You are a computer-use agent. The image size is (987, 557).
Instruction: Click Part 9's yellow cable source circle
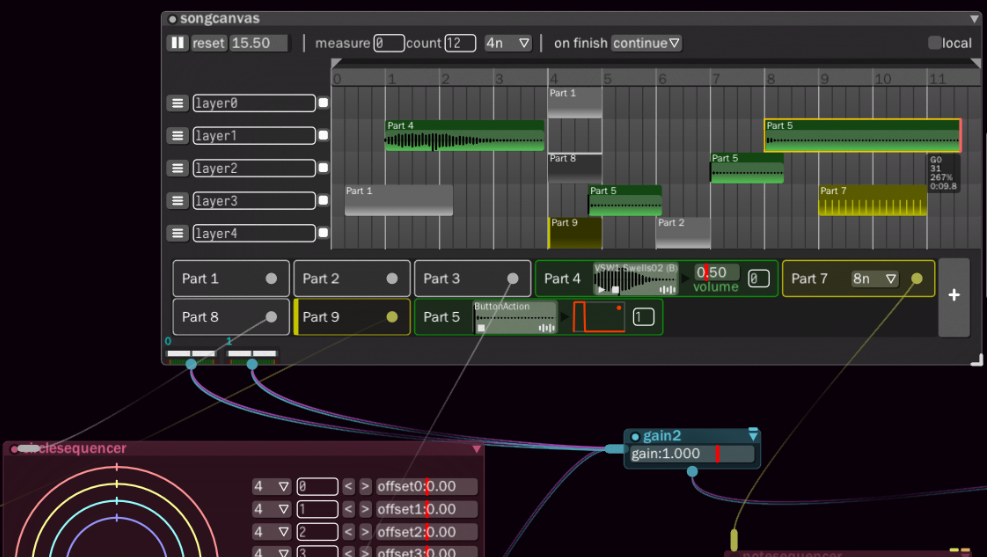click(392, 317)
